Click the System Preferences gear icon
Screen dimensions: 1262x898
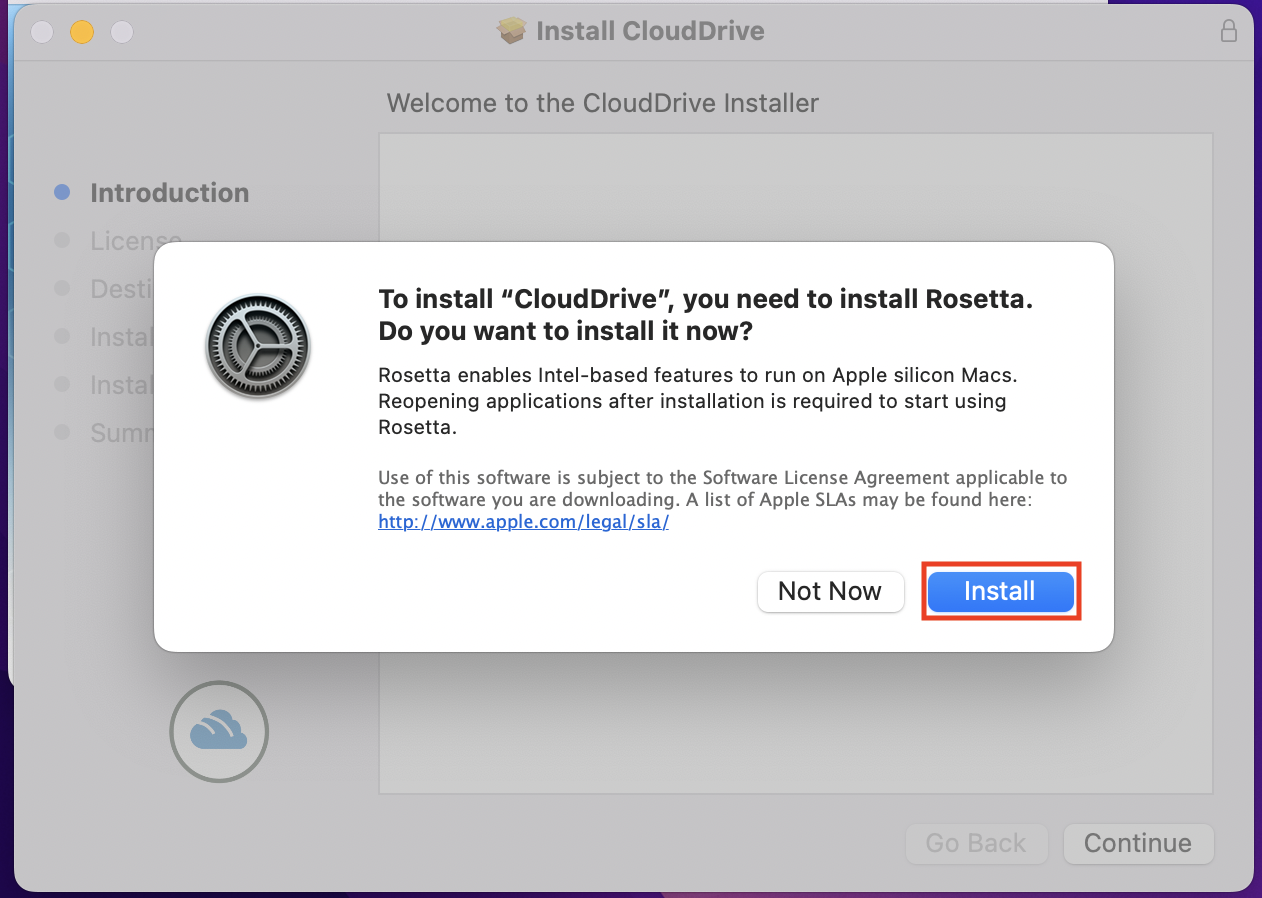pyautogui.click(x=258, y=346)
